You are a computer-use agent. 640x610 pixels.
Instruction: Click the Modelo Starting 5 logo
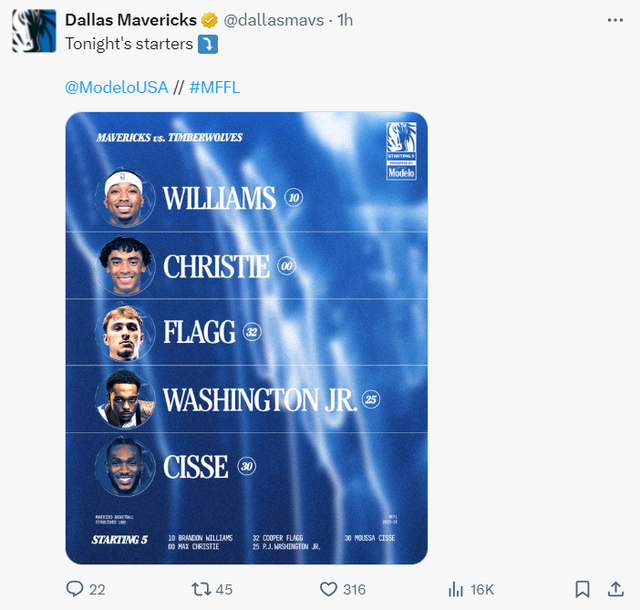pos(400,151)
